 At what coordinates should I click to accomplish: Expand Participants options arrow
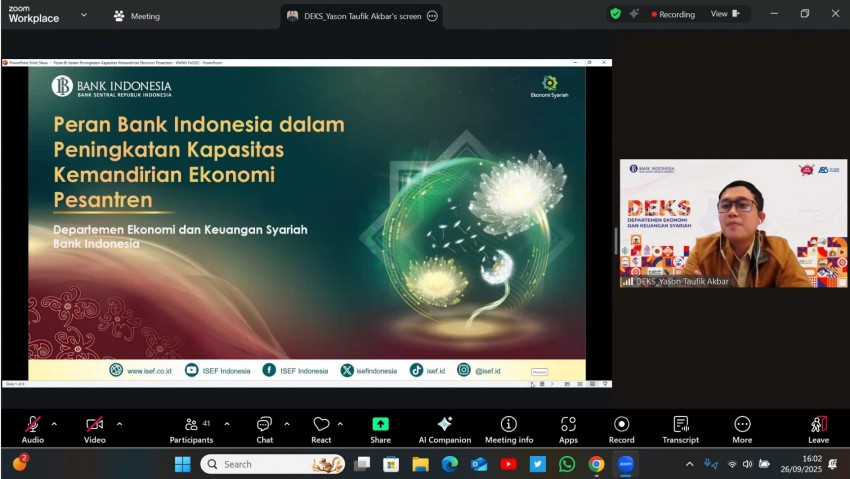[227, 424]
